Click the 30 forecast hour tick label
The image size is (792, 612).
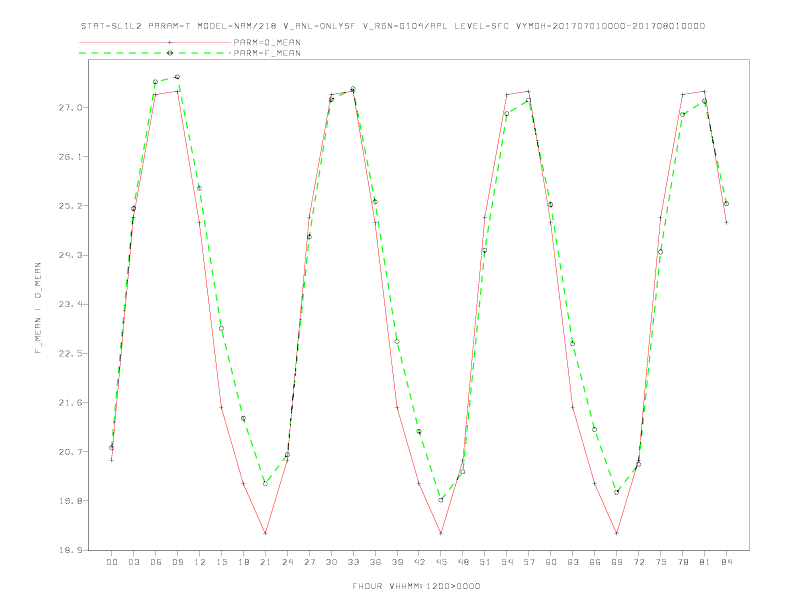click(331, 562)
